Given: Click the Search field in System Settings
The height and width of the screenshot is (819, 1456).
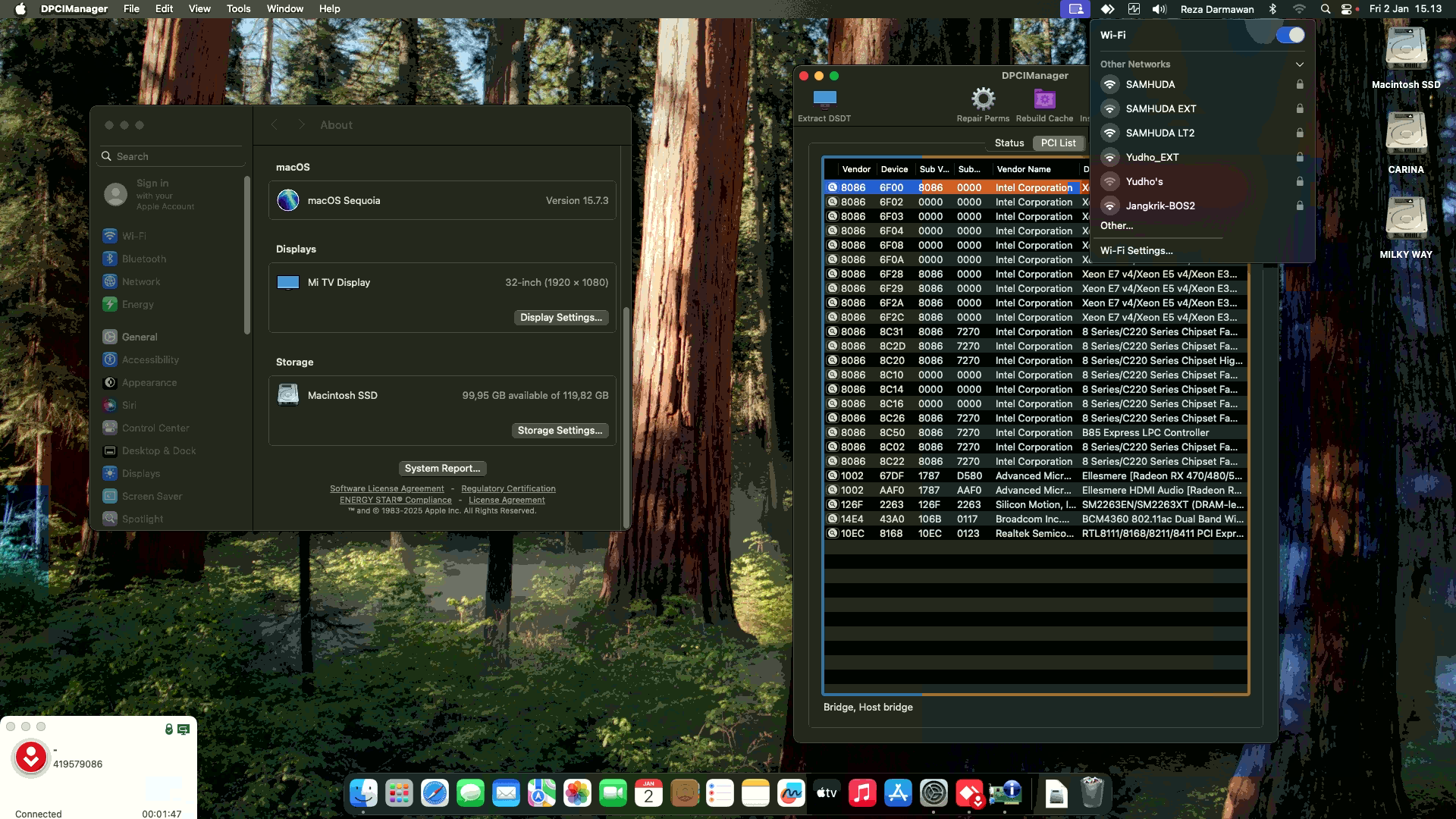Looking at the screenshot, I should (172, 156).
